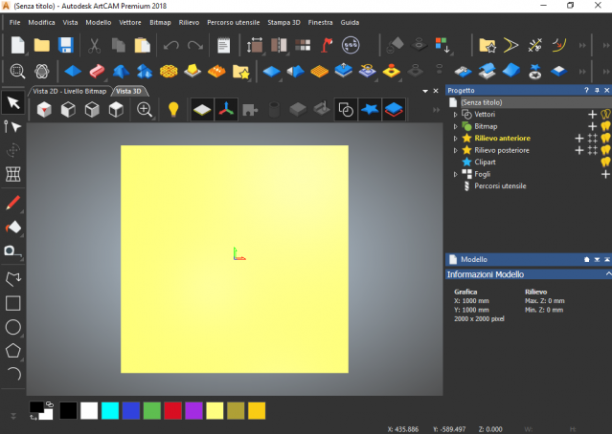Toggle Vettori visibility light bulb

605,114
